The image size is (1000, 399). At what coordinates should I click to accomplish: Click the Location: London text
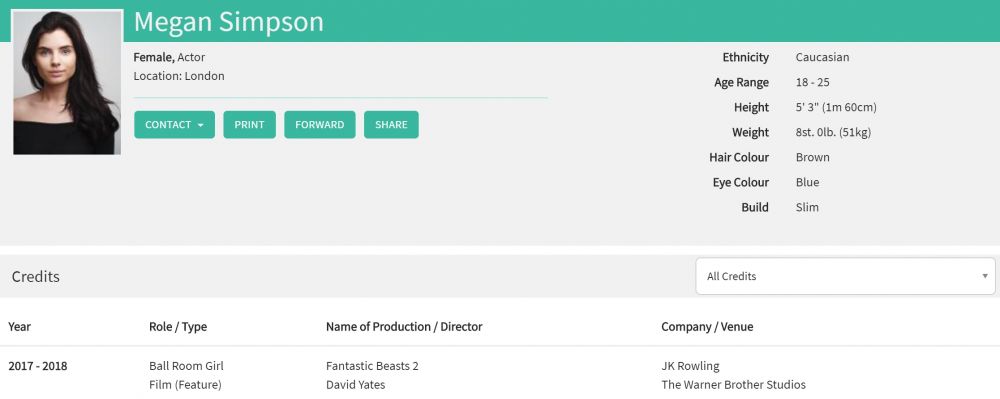(179, 76)
